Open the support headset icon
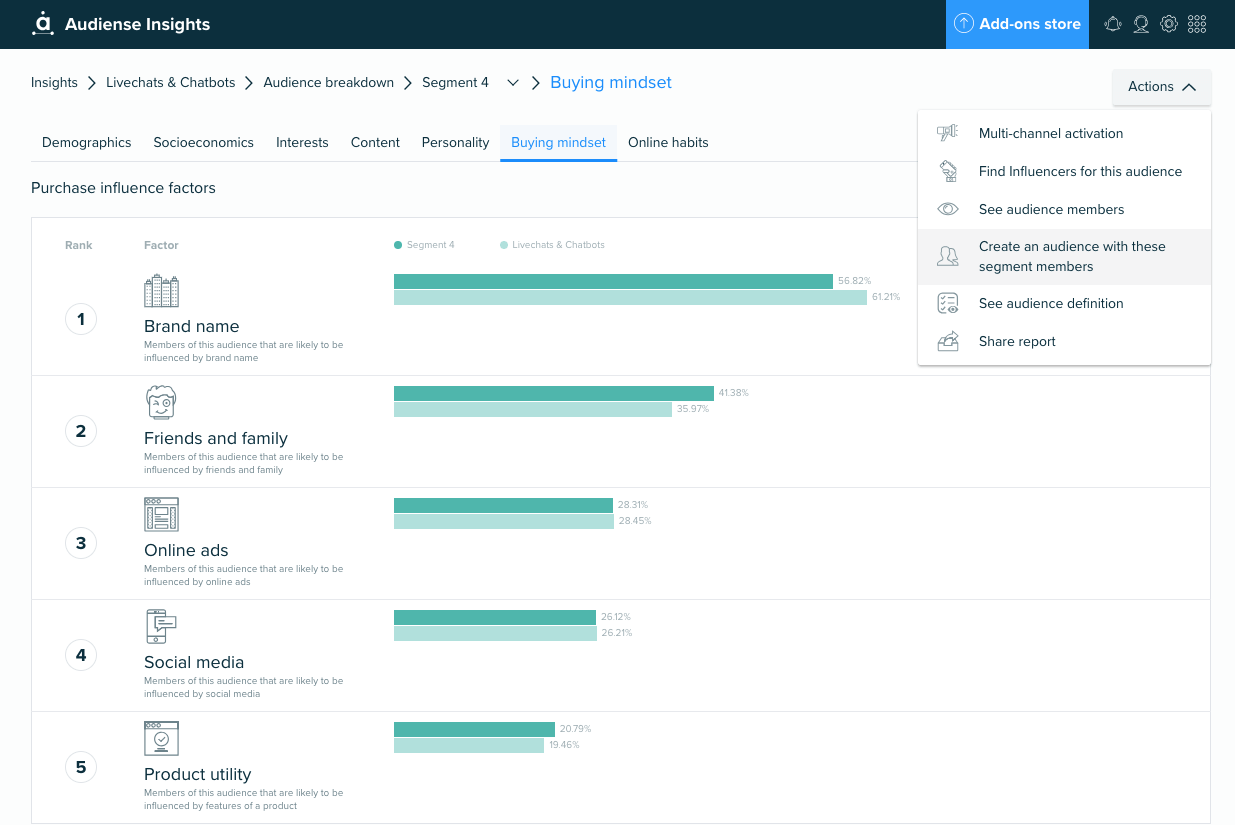 coord(1141,24)
